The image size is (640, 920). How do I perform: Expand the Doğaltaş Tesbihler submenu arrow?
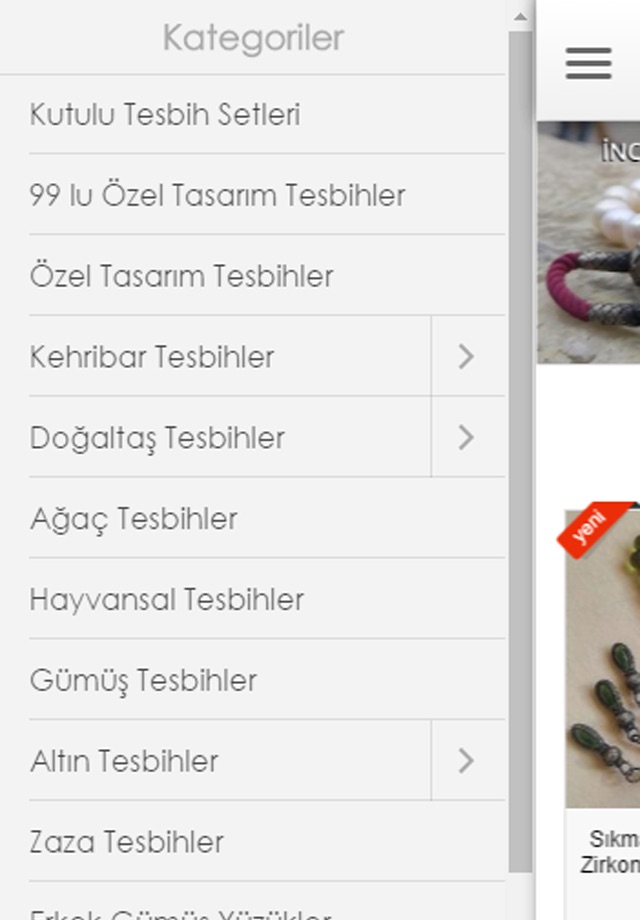click(468, 437)
